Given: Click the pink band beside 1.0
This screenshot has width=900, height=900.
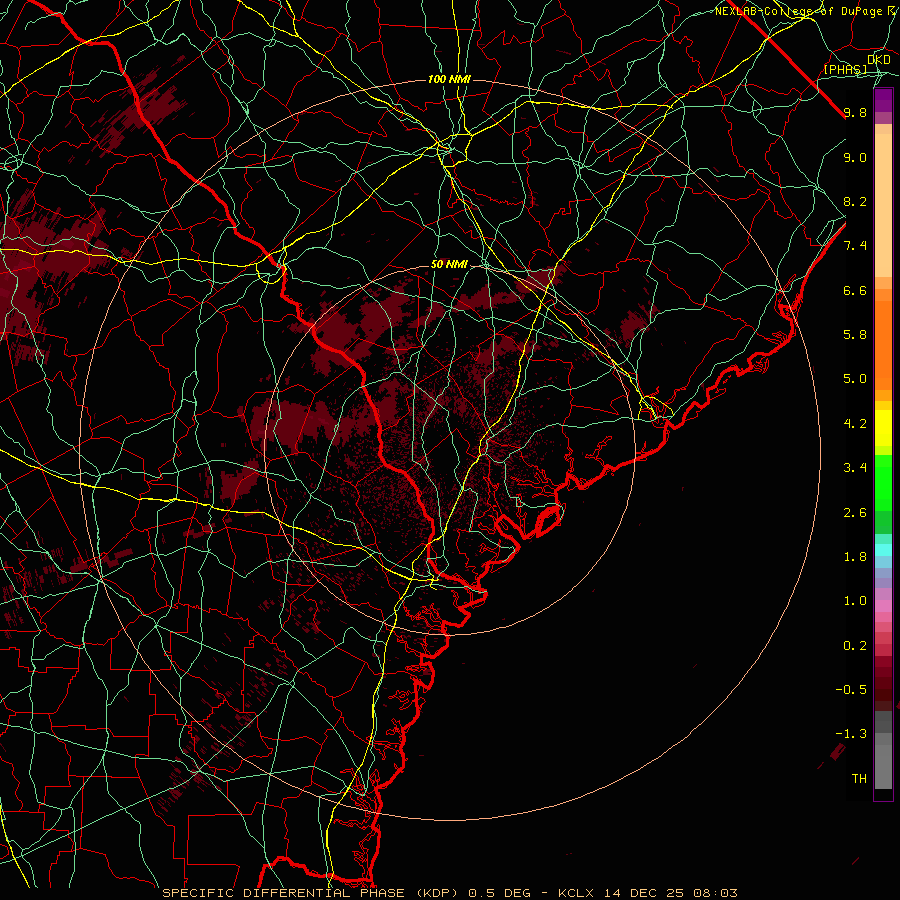Looking at the screenshot, I should pos(883,605).
